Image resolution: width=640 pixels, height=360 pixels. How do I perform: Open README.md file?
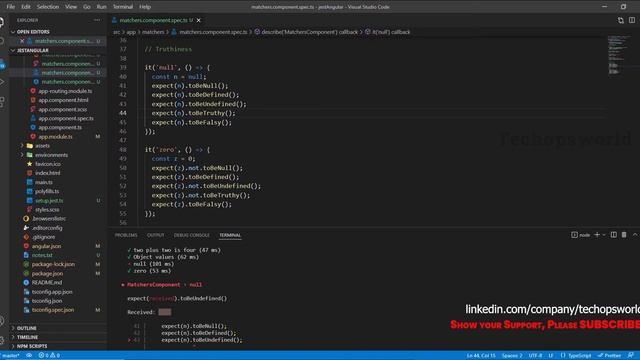(47, 282)
